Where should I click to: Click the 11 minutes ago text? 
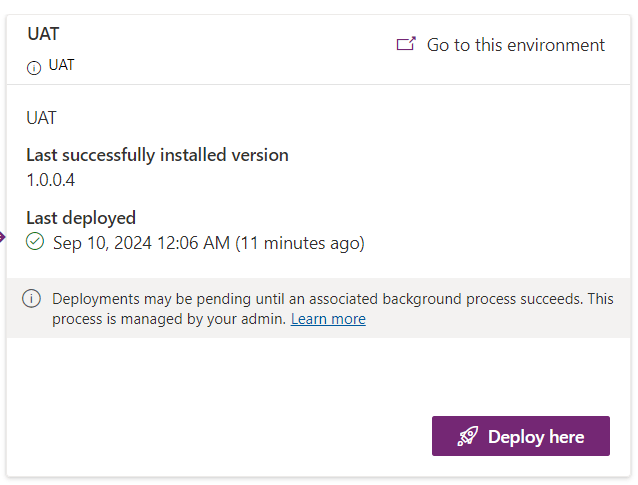[300, 242]
